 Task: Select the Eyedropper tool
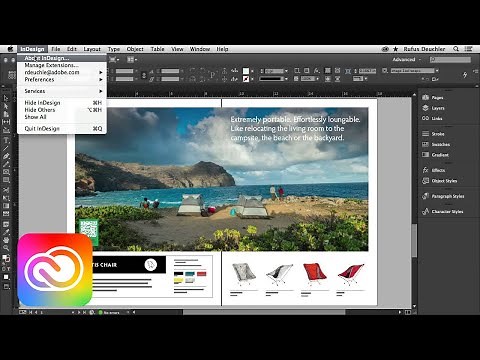(6, 232)
